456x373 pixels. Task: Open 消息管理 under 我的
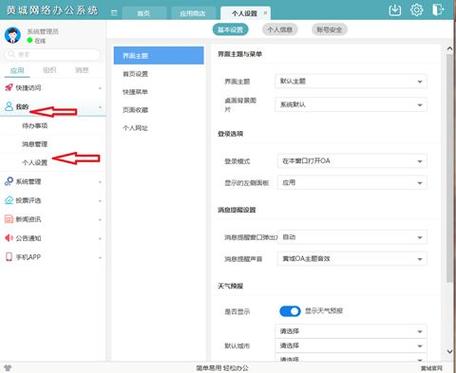point(35,144)
